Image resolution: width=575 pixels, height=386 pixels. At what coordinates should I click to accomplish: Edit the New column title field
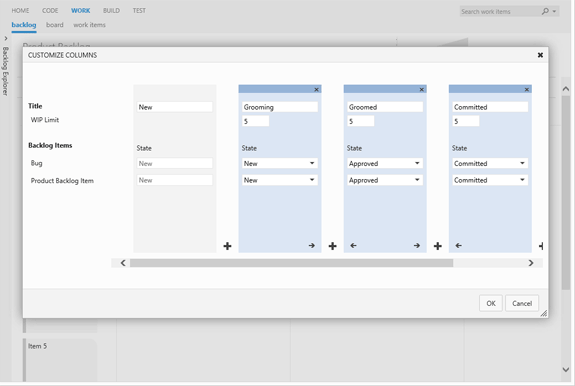click(x=175, y=107)
